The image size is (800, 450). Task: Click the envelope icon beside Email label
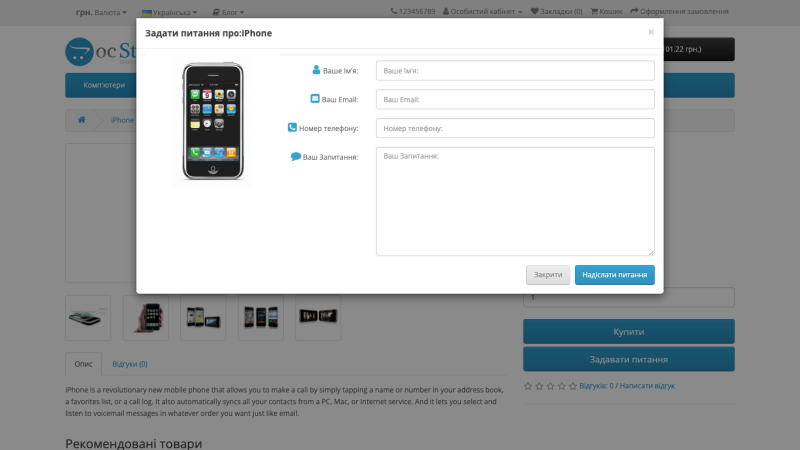[315, 98]
